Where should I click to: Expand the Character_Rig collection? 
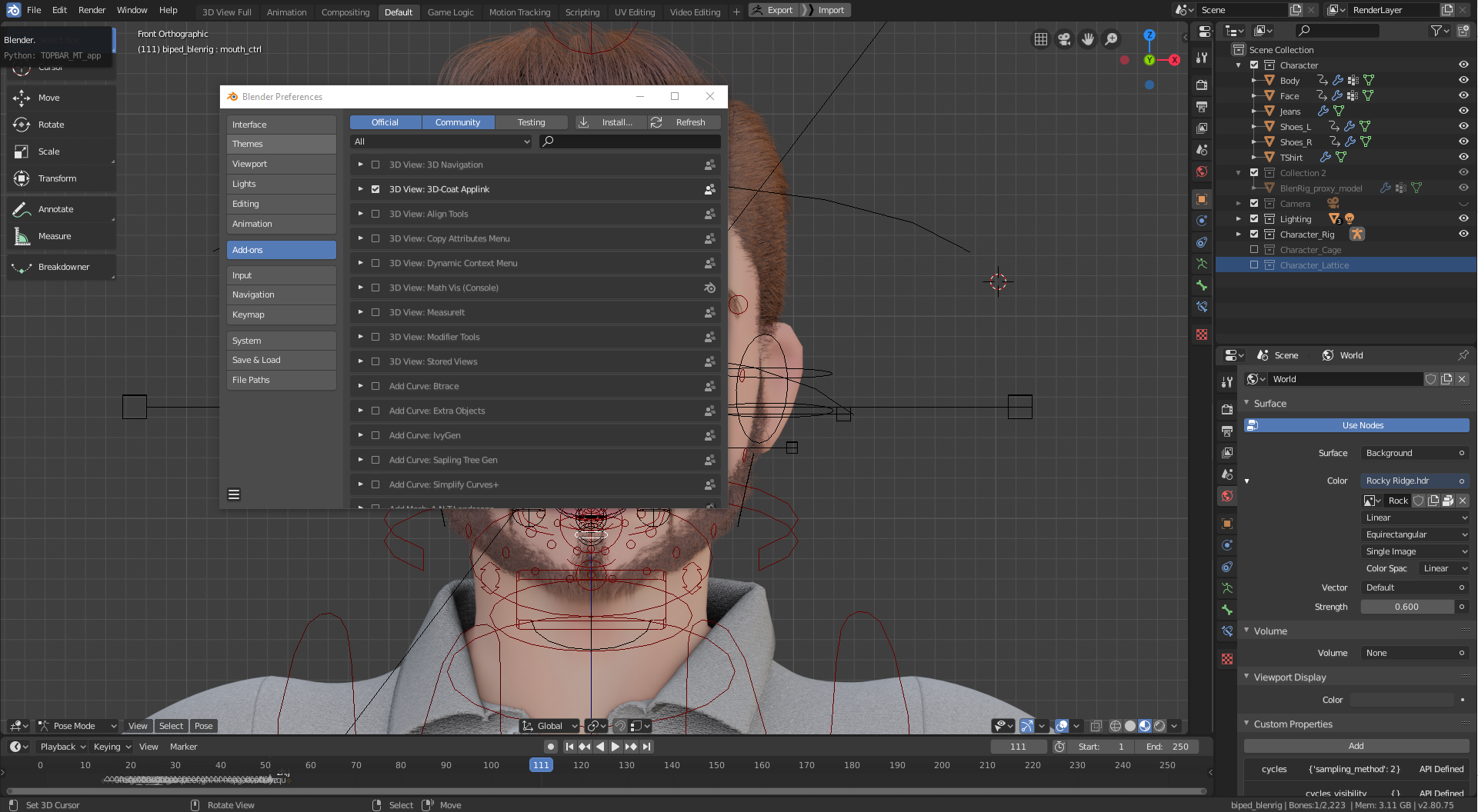point(1239,235)
